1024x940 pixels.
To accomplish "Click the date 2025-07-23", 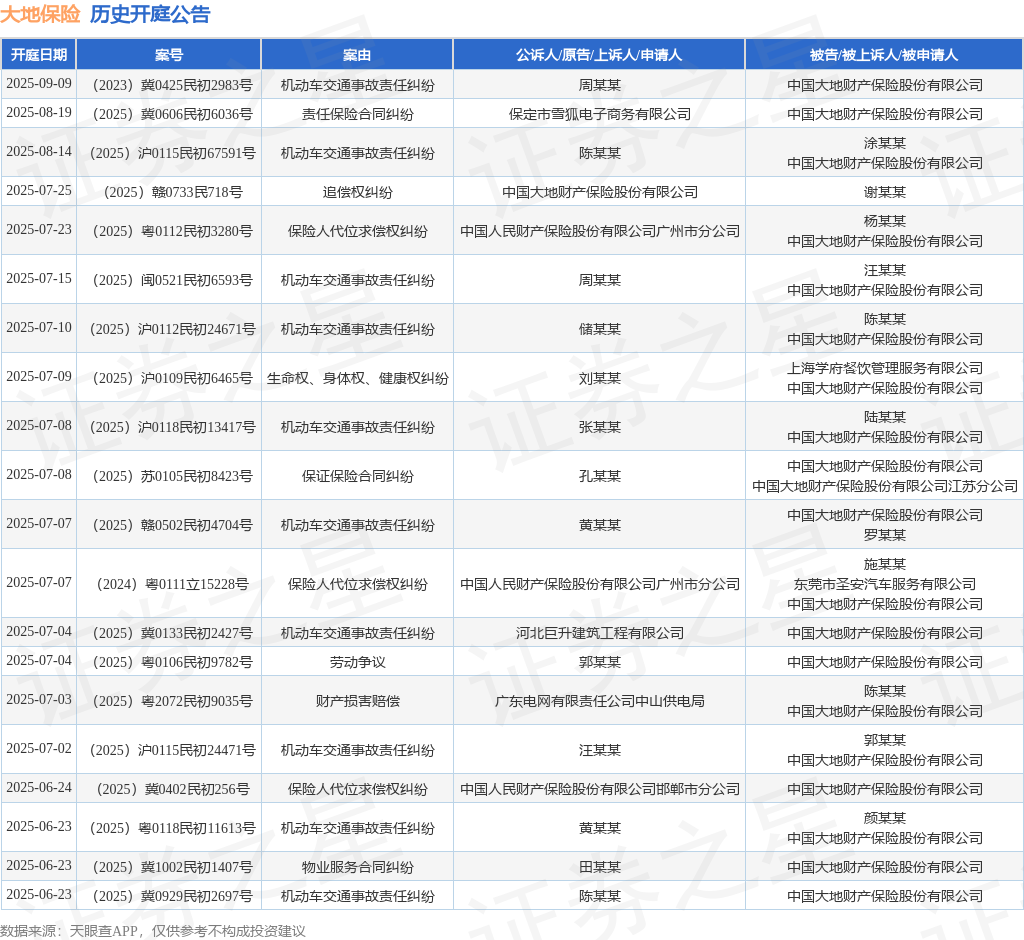I will pyautogui.click(x=39, y=230).
